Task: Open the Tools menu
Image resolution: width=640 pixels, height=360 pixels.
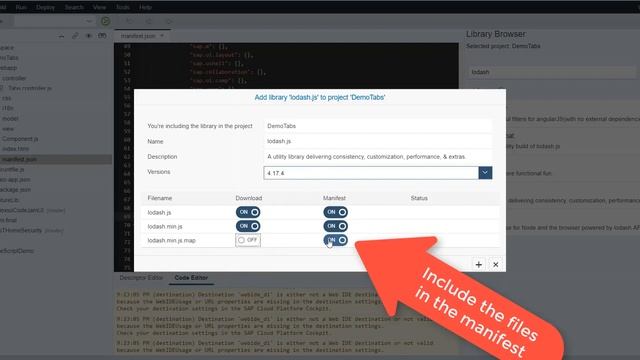Action: [x=122, y=7]
